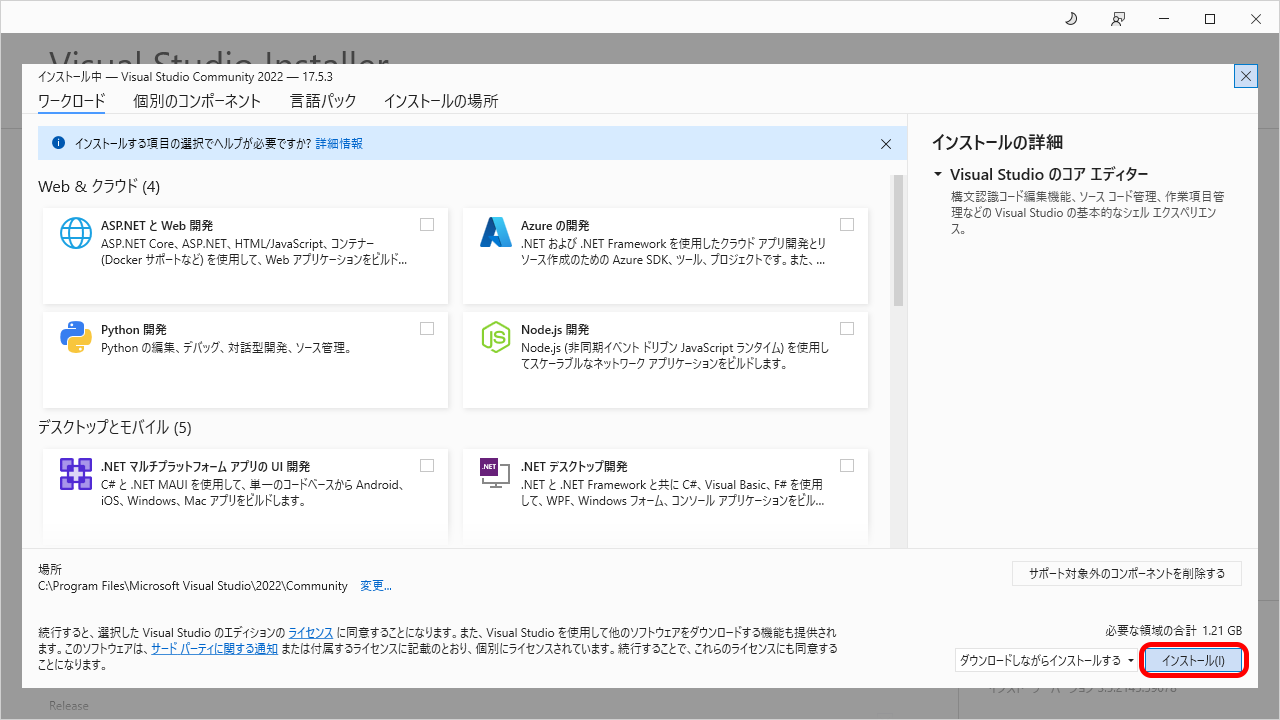Viewport: 1280px width, 720px height.
Task: Click the Azure development workload icon
Action: pos(496,233)
